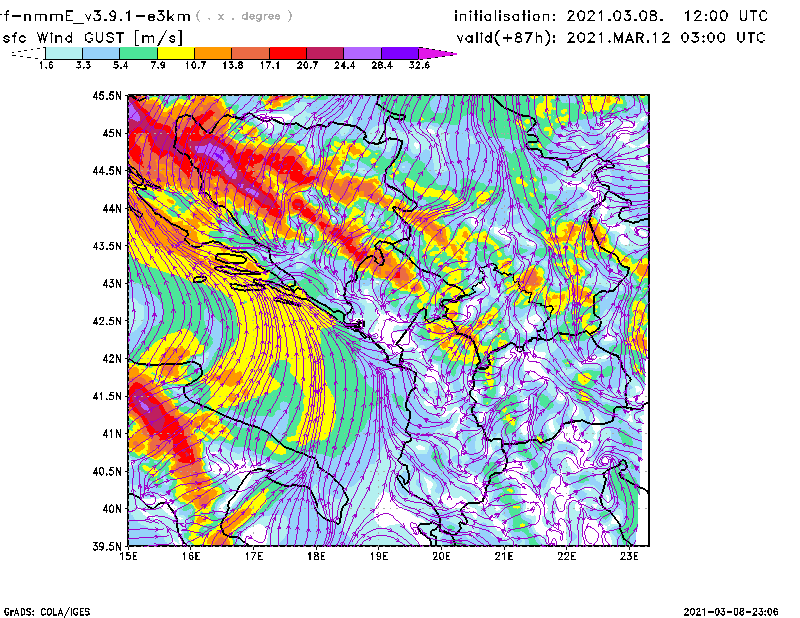
Task: Click the latitude label 41N
Action: [x=112, y=434]
